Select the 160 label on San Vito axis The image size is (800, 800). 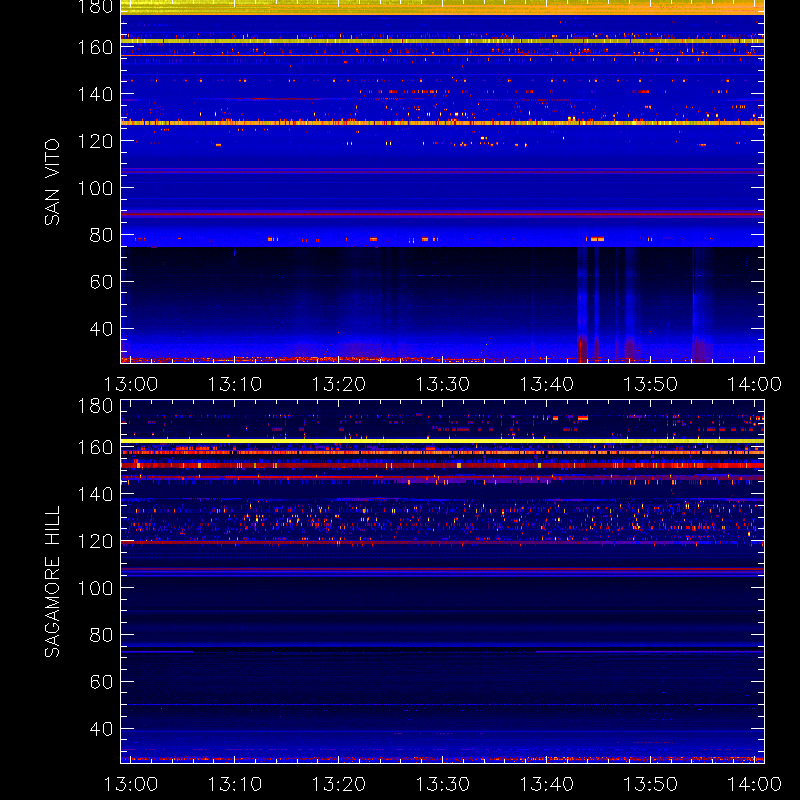pos(95,47)
